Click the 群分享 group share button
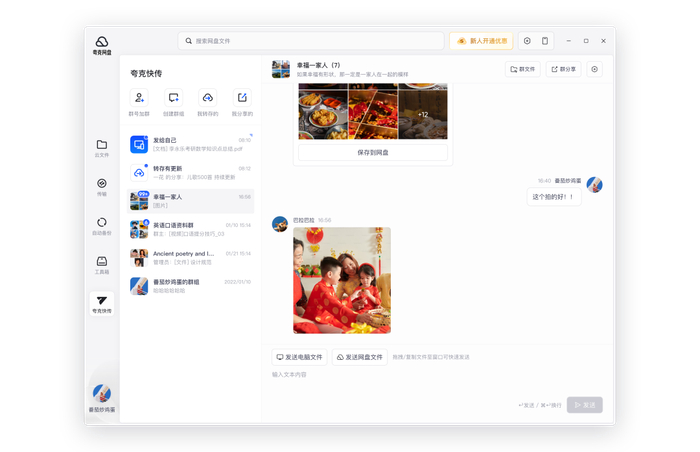700x452 pixels. 563,69
